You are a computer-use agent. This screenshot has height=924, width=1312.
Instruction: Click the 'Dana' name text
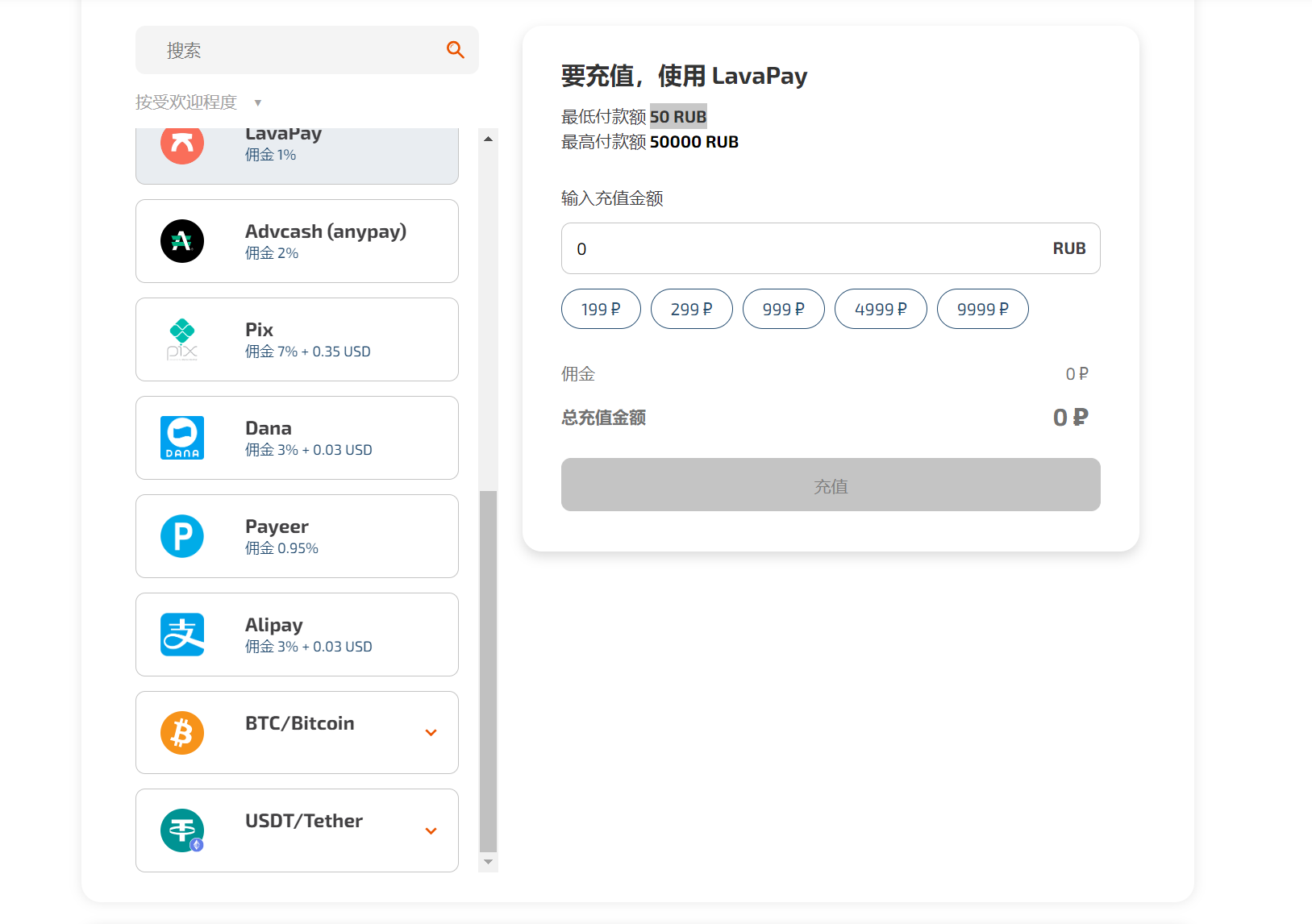click(x=269, y=428)
